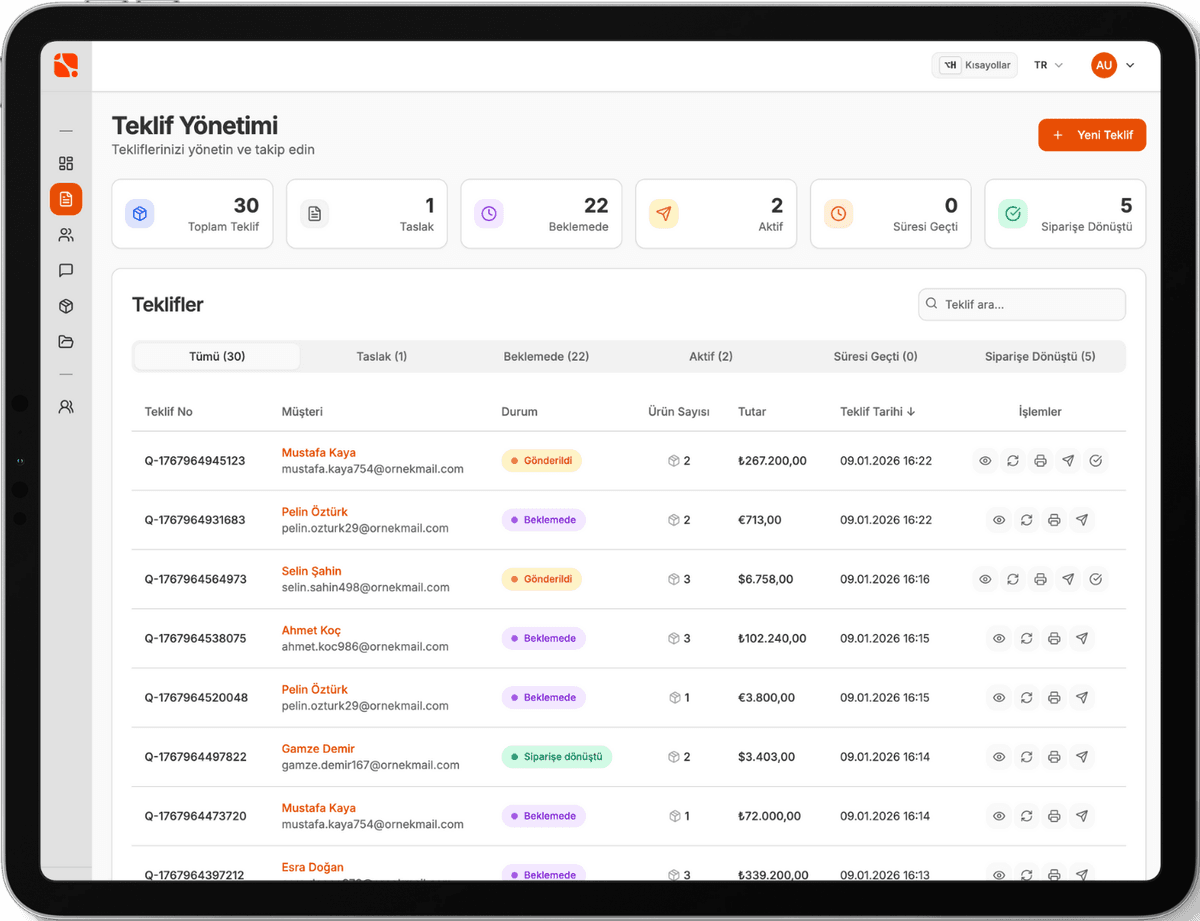Focus the Teklif ara search field

coord(1022,304)
